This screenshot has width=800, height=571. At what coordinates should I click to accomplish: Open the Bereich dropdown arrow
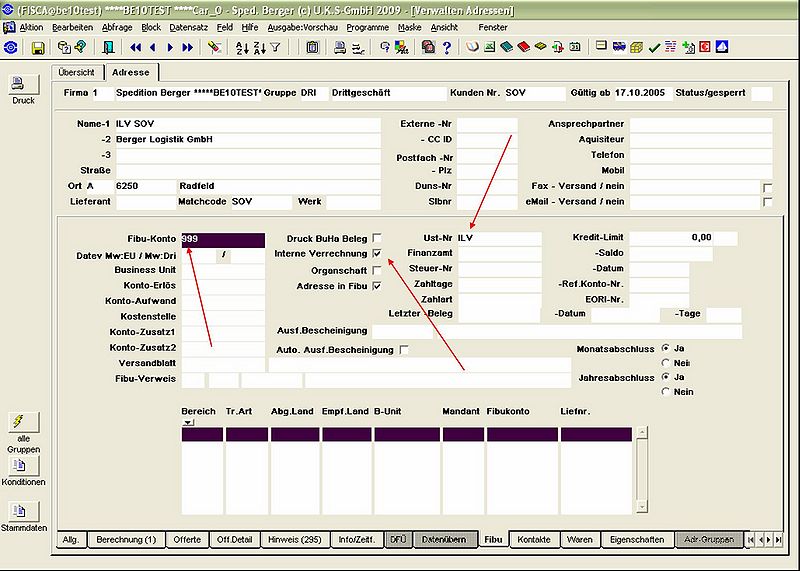tap(188, 422)
